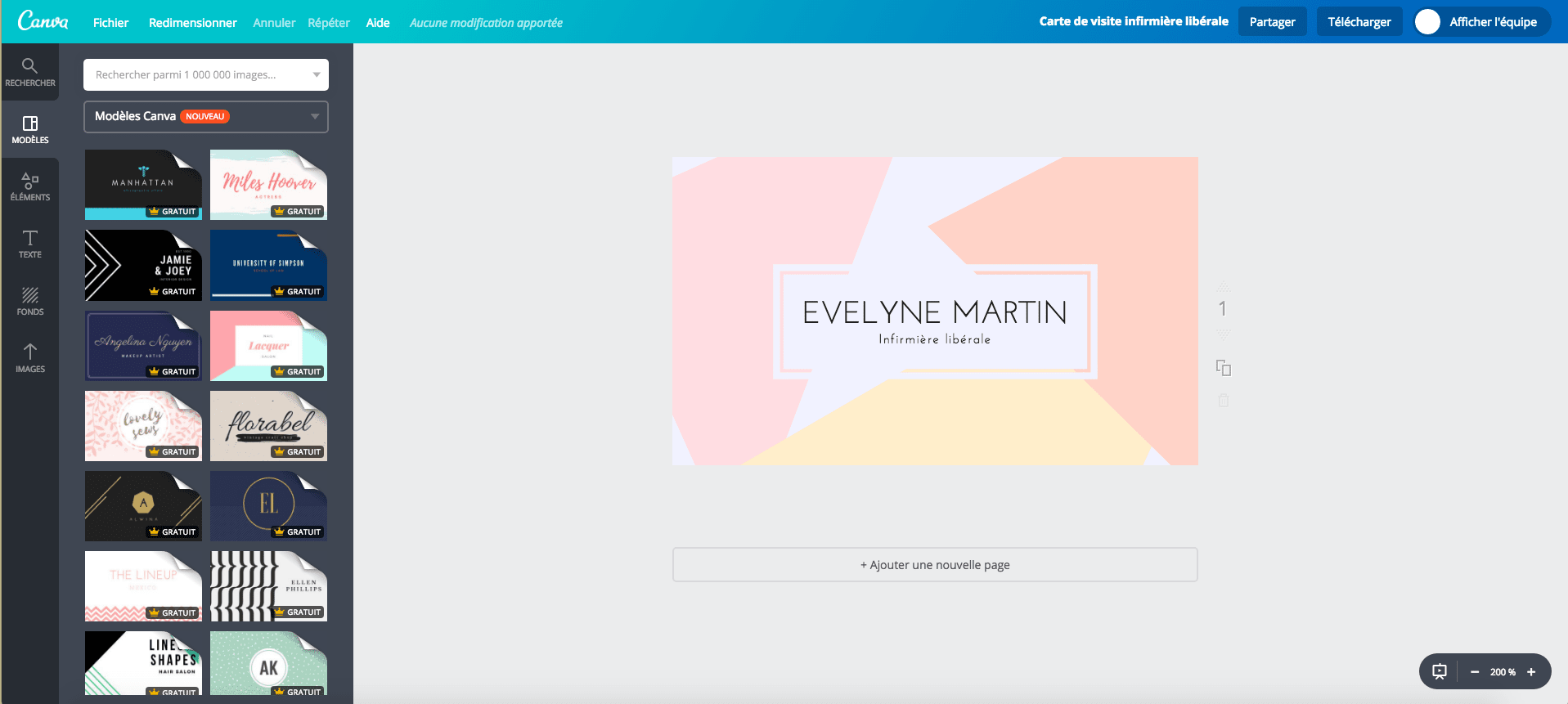Image resolution: width=1568 pixels, height=704 pixels.
Task: Click the Partager button
Action: [x=1272, y=22]
